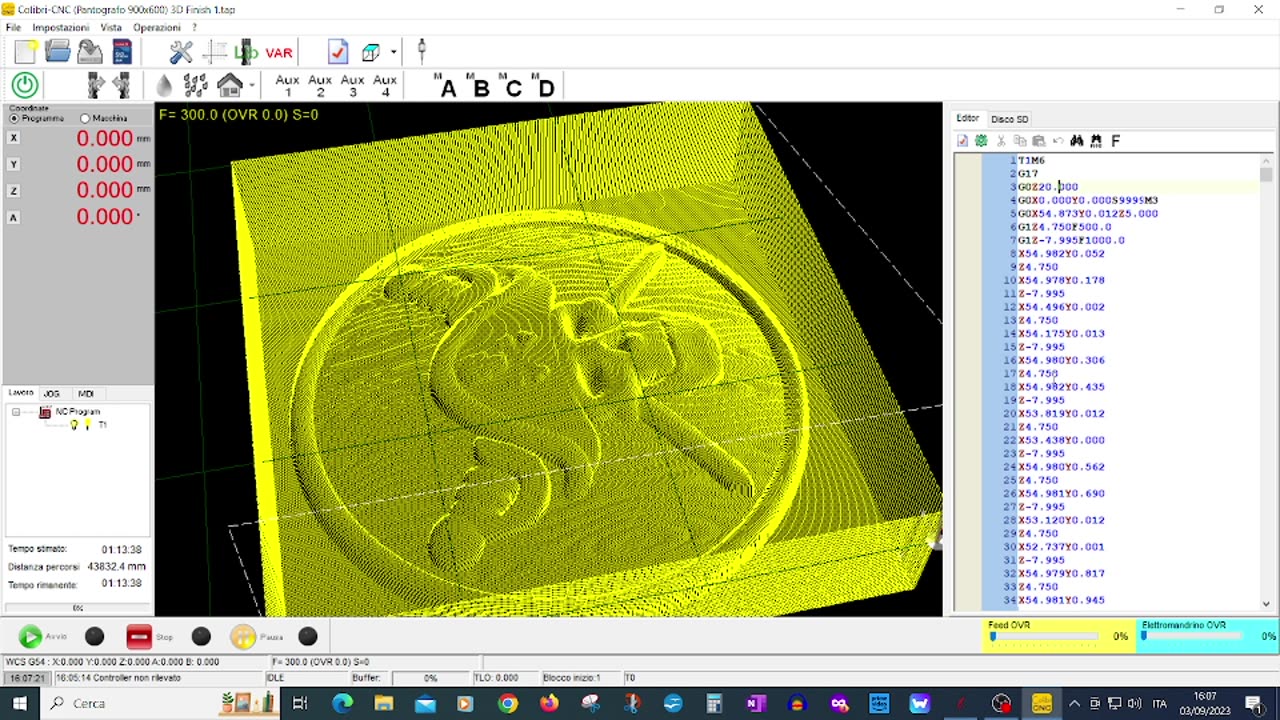The image size is (1280, 720).
Task: Switch to the JOG tab
Action: (x=52, y=393)
